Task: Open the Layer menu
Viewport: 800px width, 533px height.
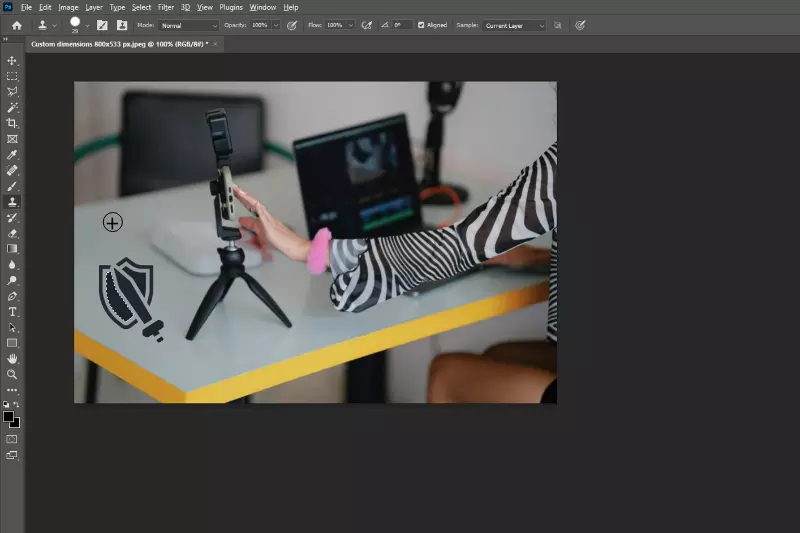Action: click(x=94, y=8)
